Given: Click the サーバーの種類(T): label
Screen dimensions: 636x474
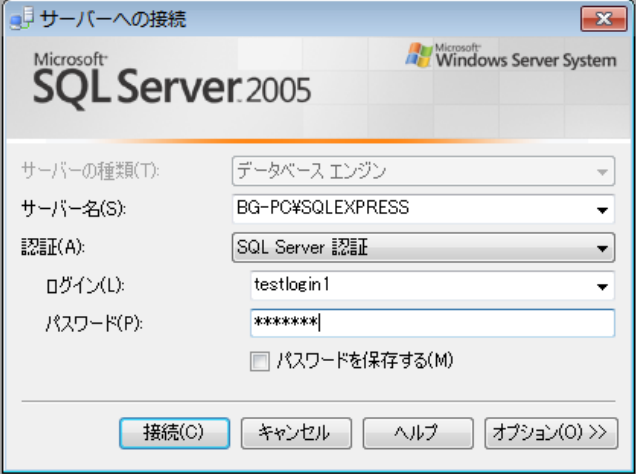Looking at the screenshot, I should 90,171.
